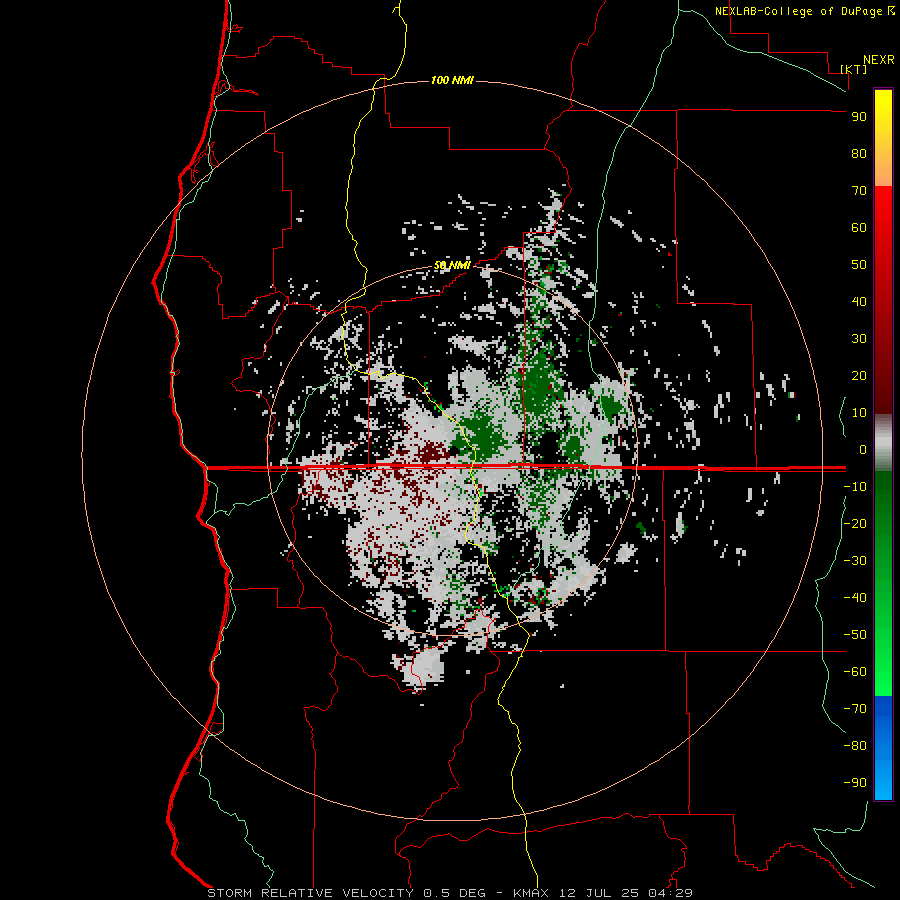
Task: Click the 04:29 timestamp in caption
Action: click(670, 893)
